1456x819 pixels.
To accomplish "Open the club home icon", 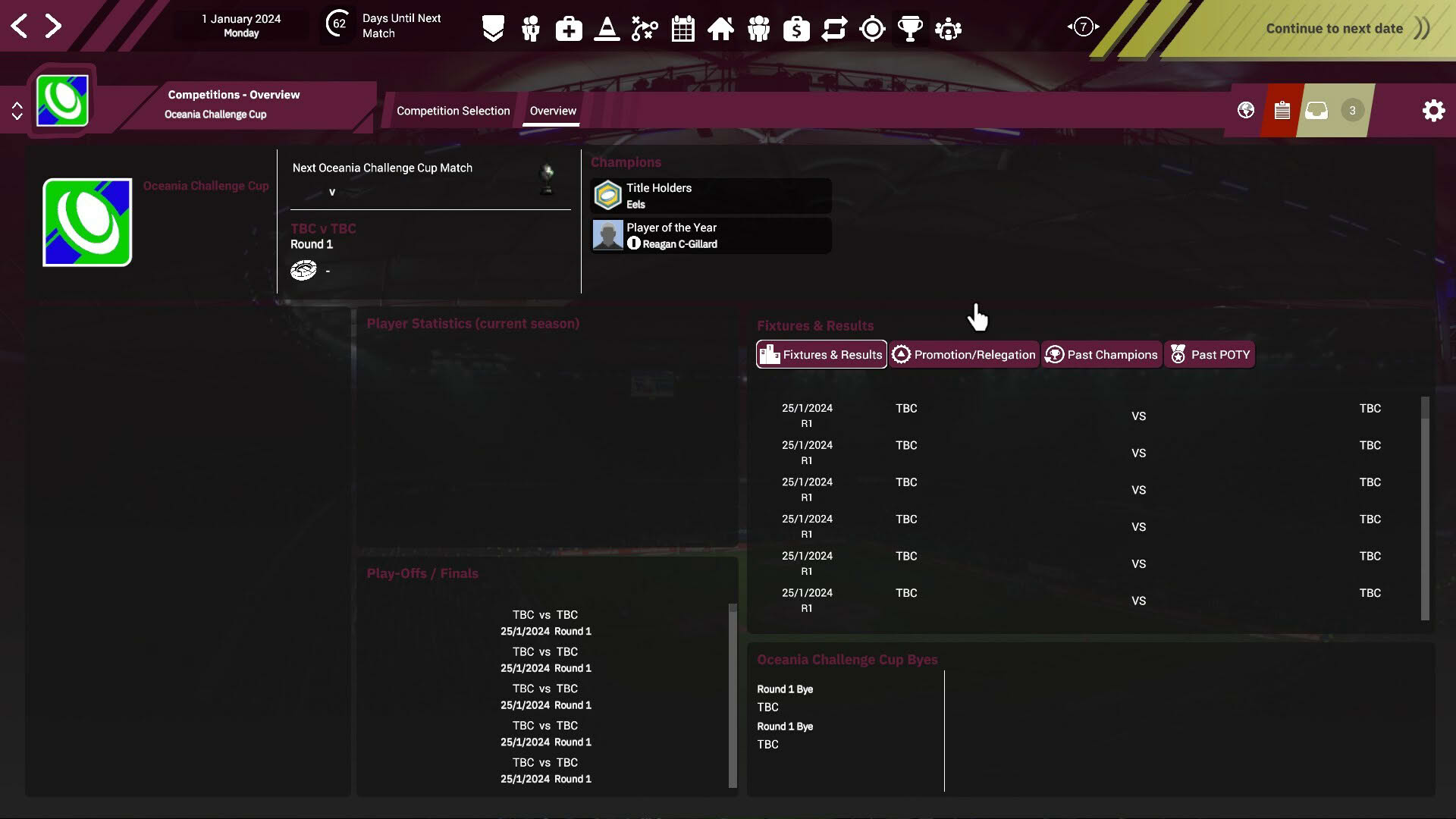I will pos(720,29).
